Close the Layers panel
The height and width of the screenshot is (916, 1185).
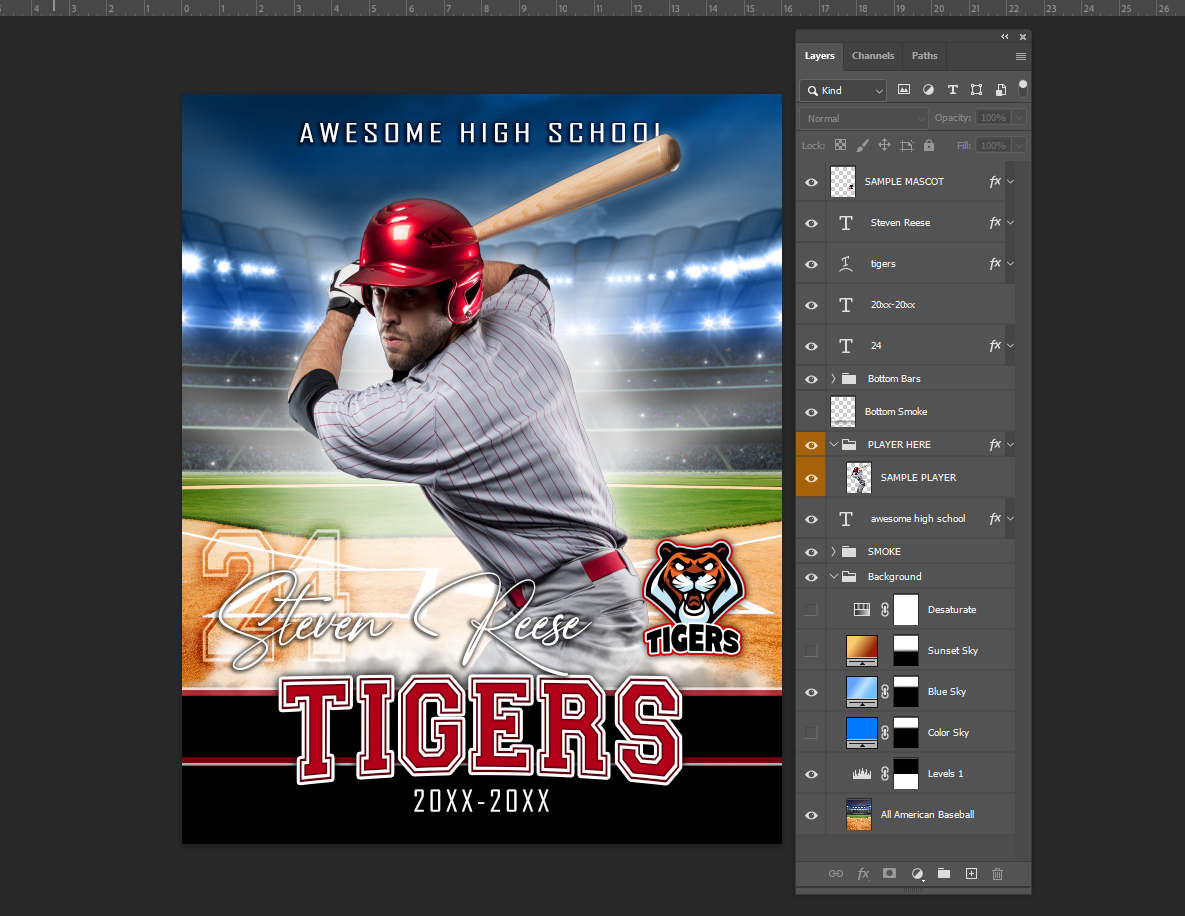coord(1023,37)
